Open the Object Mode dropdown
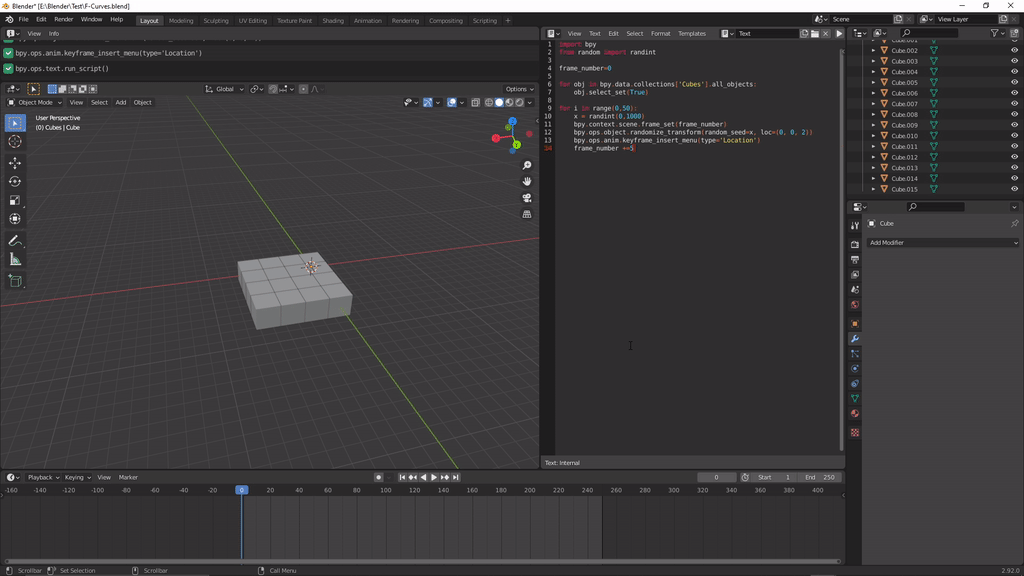The width and height of the screenshot is (1024, 576). [x=34, y=102]
